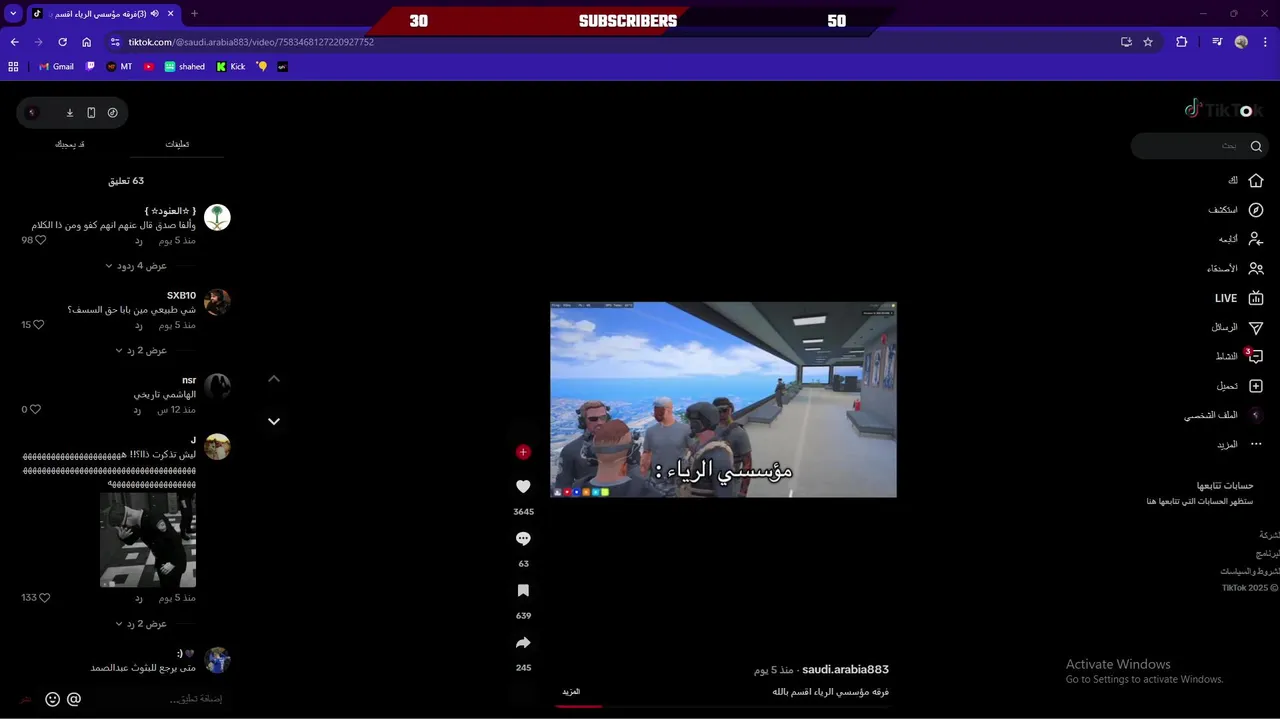Expand the video description with المزيد
The height and width of the screenshot is (720, 1280).
tap(571, 692)
